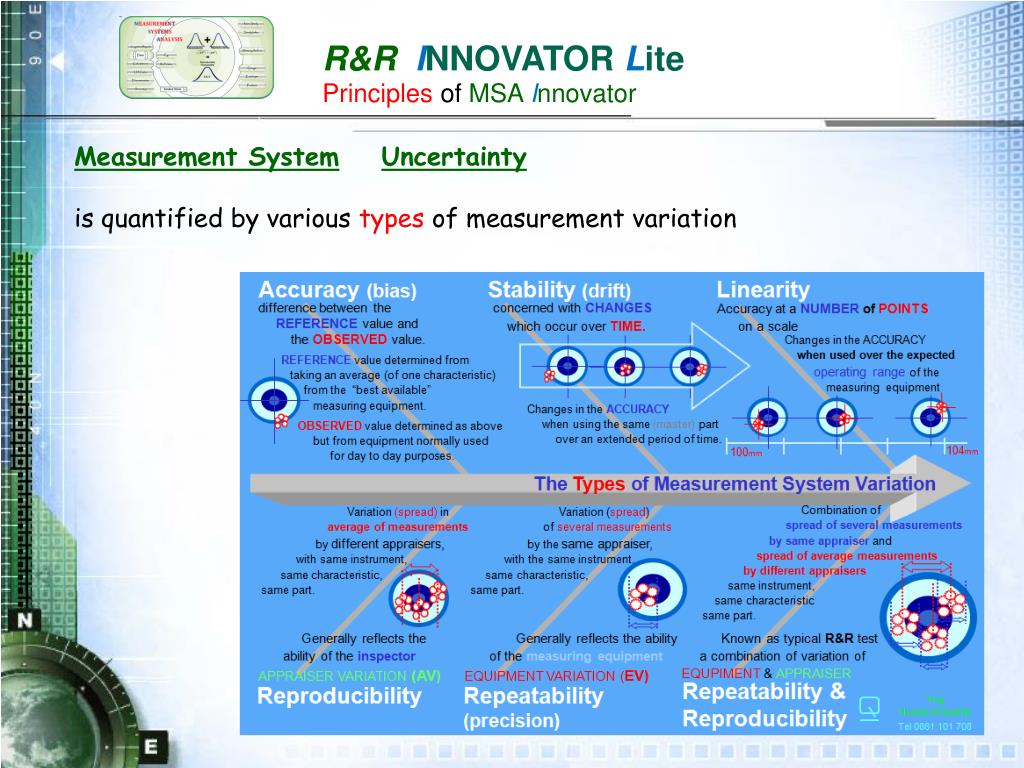Select the 'Accuracy (bias)' heading
The width and height of the screenshot is (1024, 768).
pyautogui.click(x=337, y=289)
